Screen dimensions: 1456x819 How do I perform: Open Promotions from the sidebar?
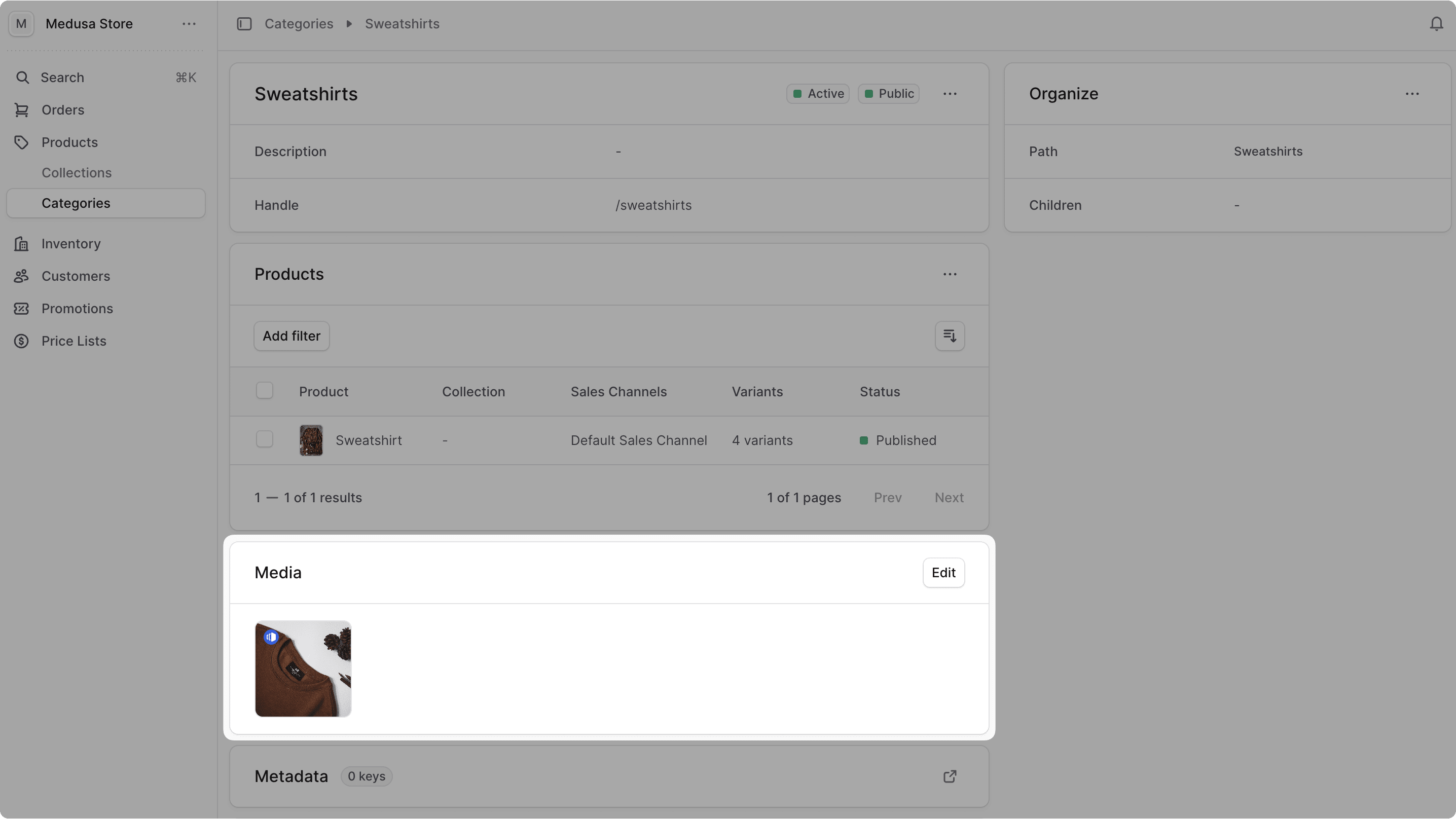coord(78,309)
